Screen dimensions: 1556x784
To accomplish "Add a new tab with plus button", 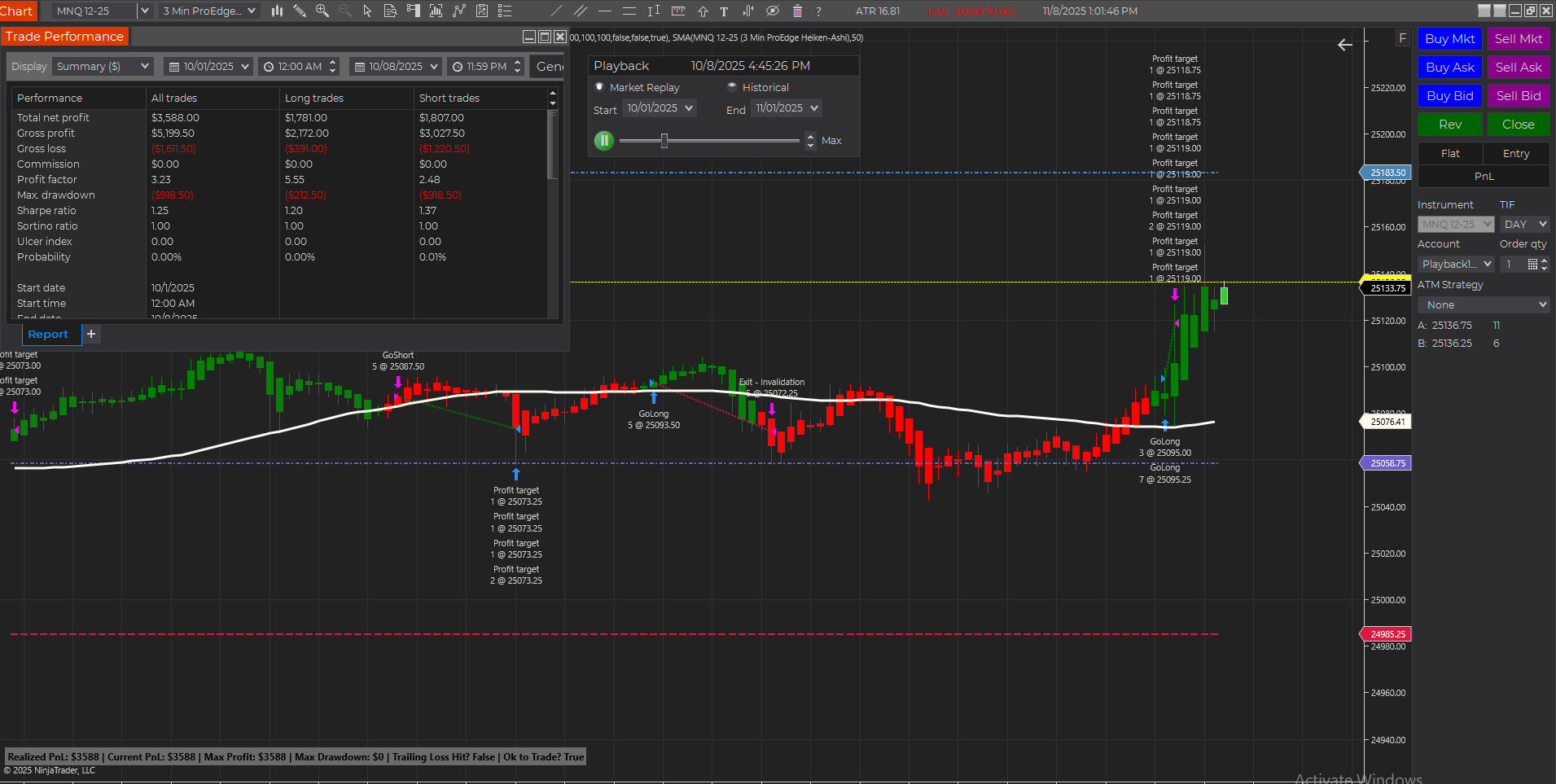I will click(x=91, y=334).
